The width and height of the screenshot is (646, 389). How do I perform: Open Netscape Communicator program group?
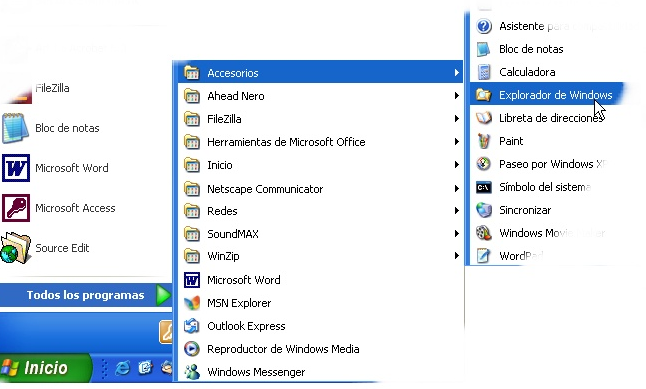pyautogui.click(x=321, y=189)
